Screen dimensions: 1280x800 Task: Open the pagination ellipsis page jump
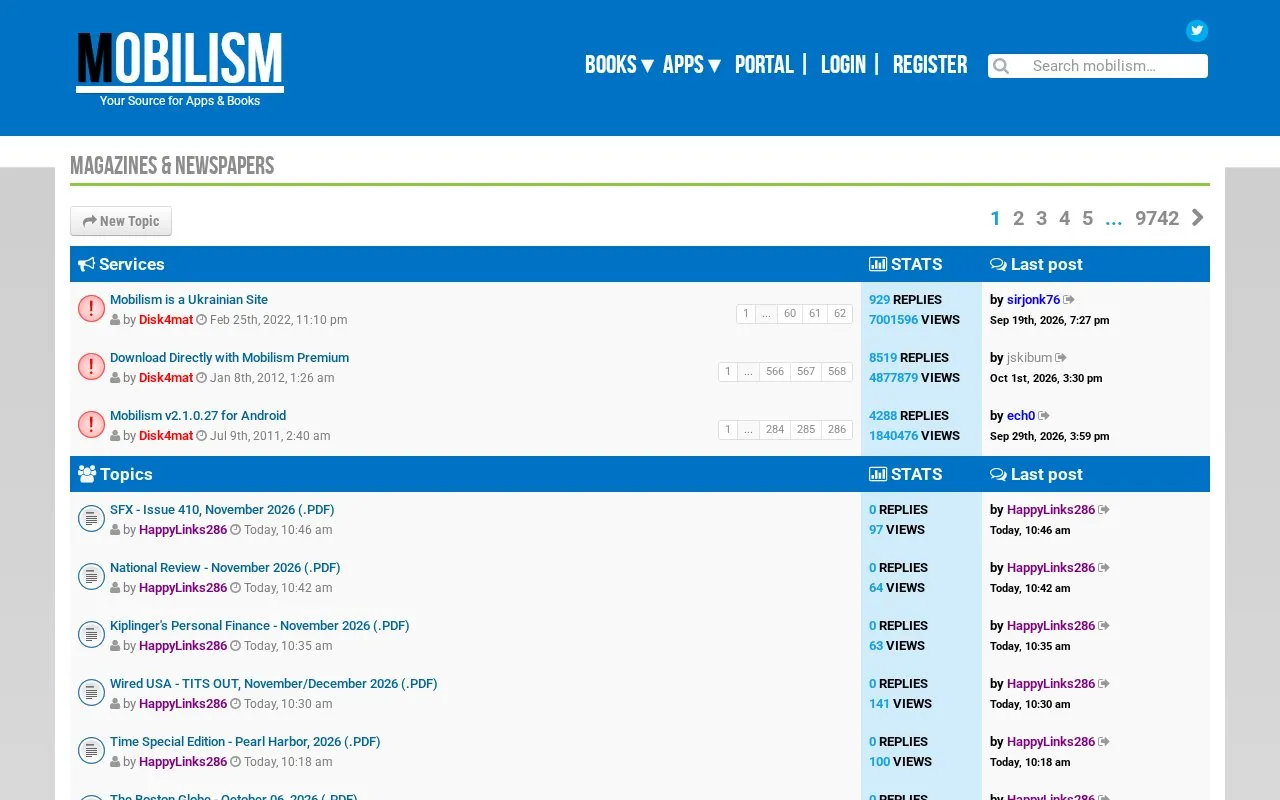point(1113,218)
